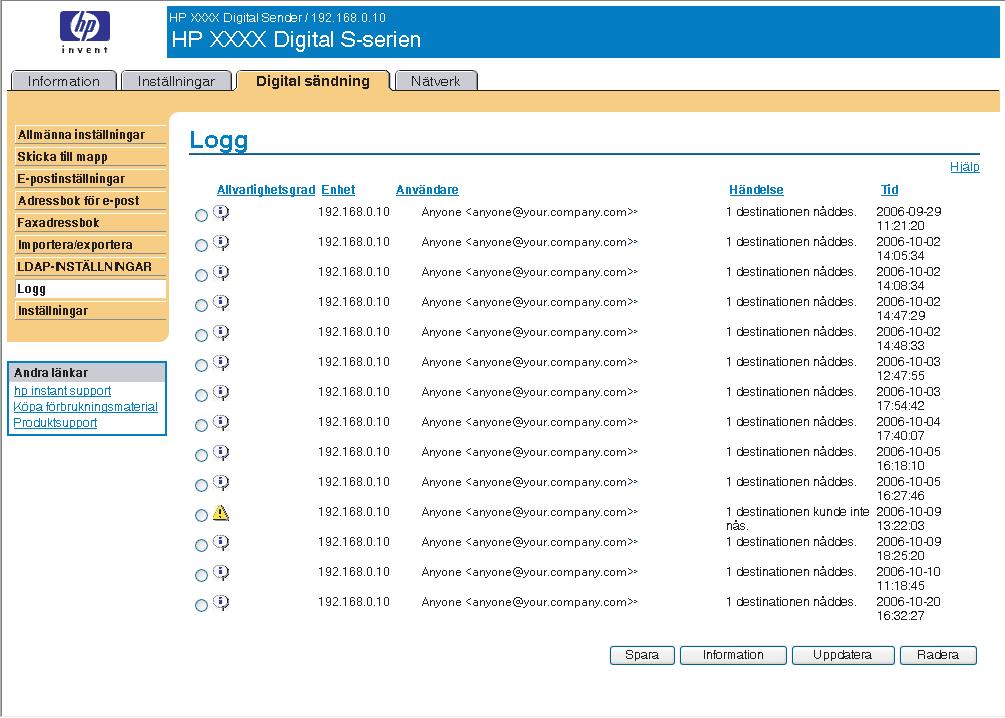Click info icon for 14:48:33 log entry

221,333
